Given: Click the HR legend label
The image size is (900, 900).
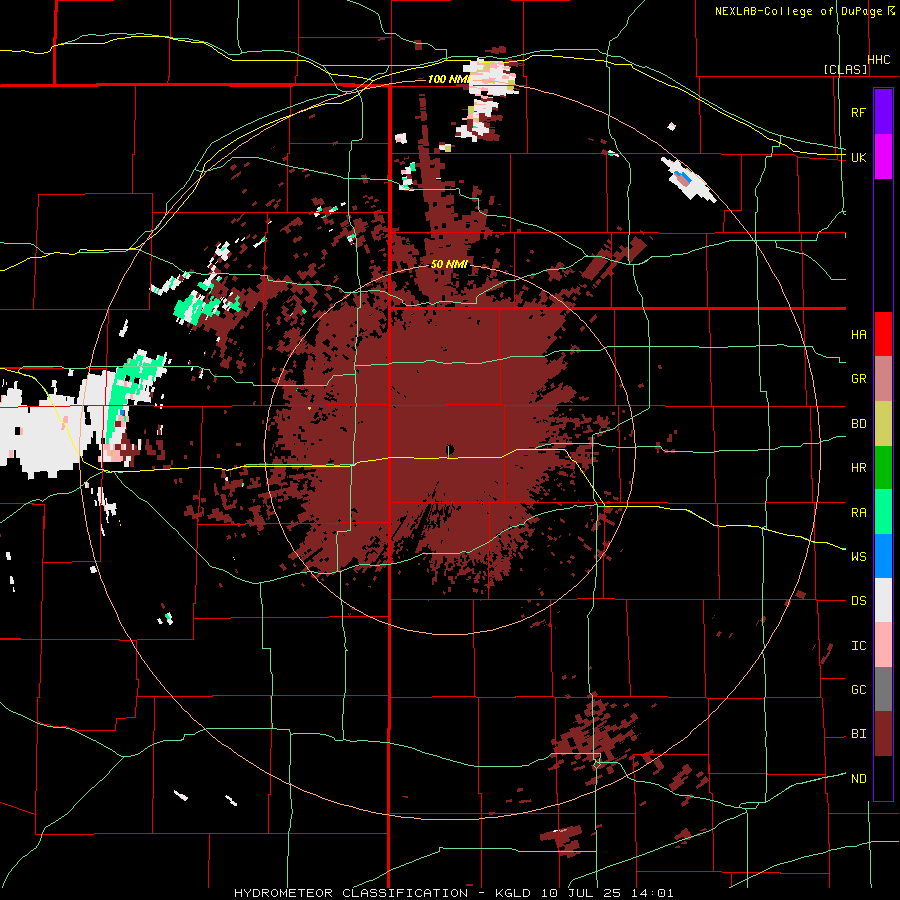Looking at the screenshot, I should 859,468.
